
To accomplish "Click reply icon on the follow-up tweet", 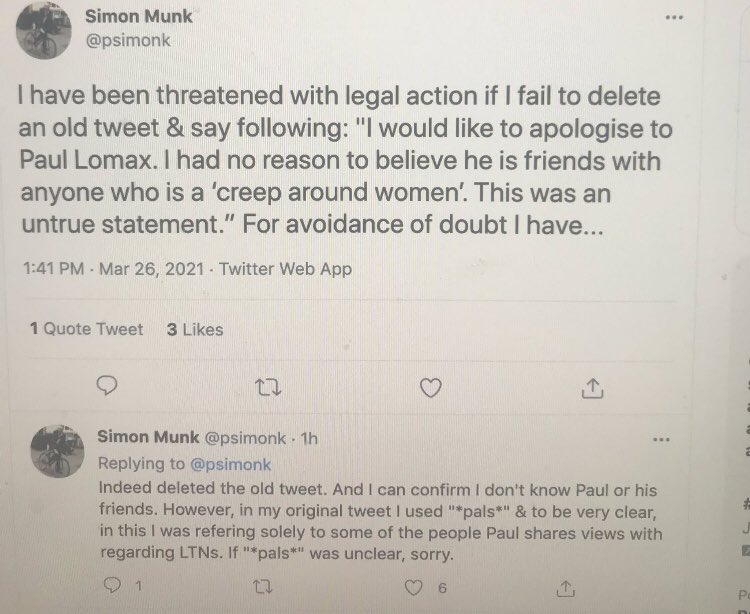I will coord(112,585).
